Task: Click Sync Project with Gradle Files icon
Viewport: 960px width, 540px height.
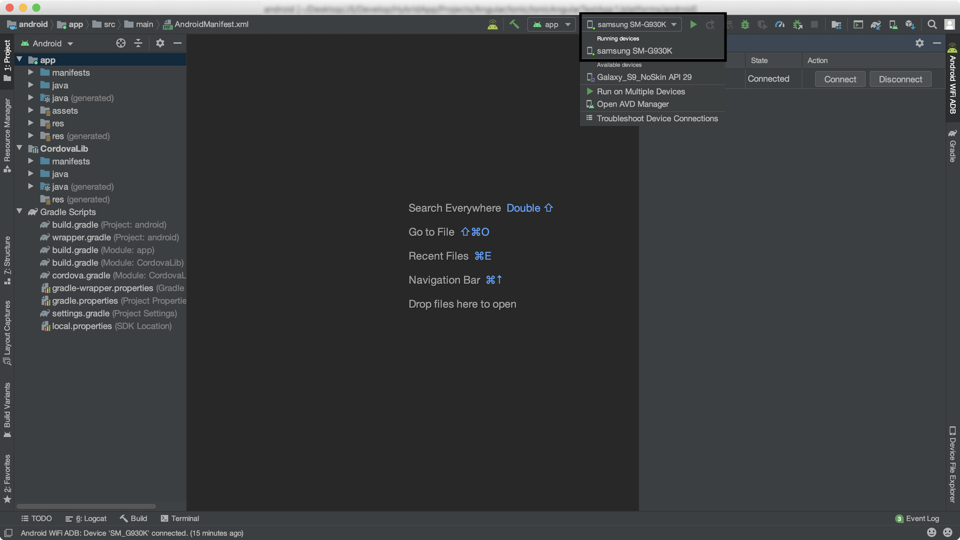Action: pos(876,24)
